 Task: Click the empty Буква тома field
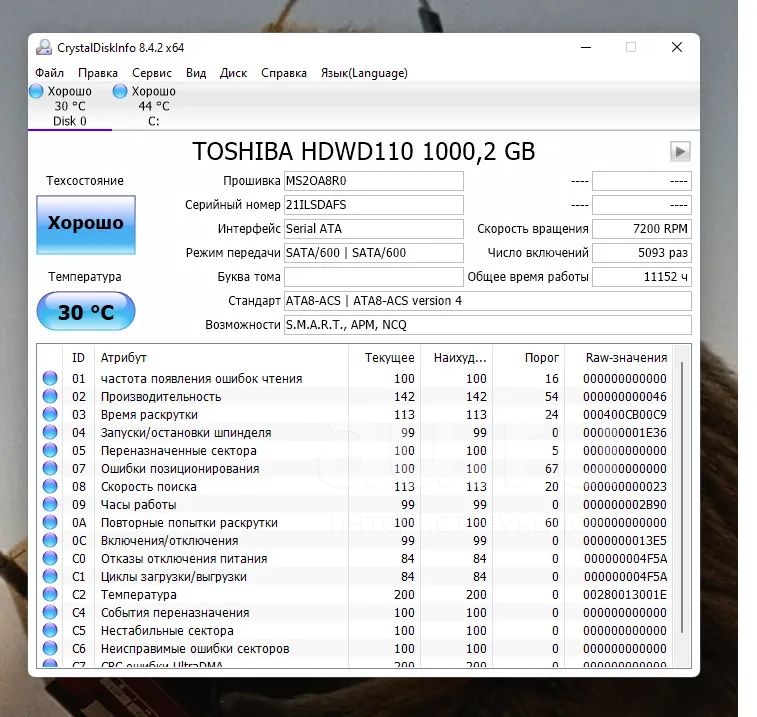[x=374, y=277]
